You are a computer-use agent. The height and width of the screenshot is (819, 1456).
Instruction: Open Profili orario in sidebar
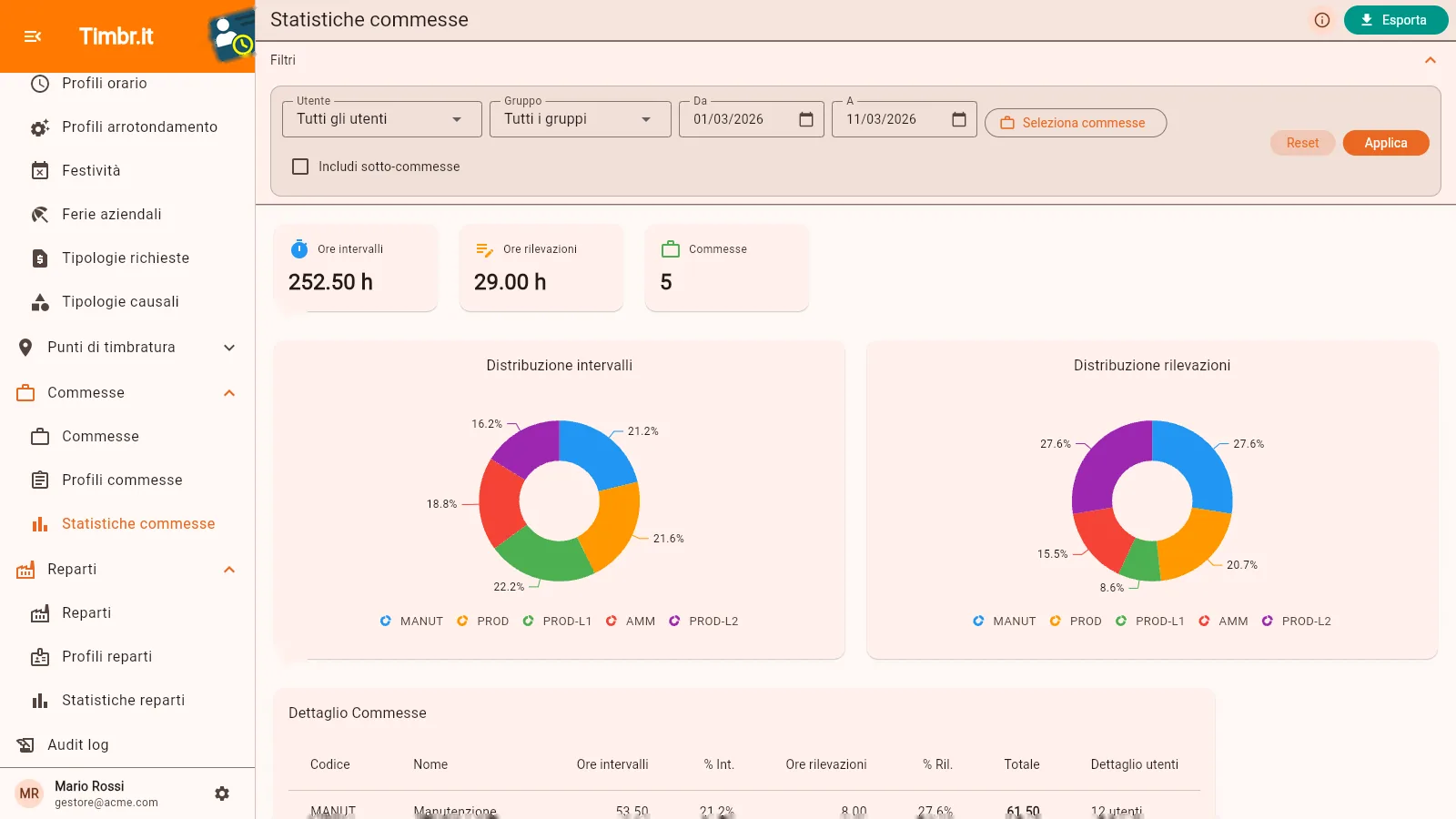point(127,84)
